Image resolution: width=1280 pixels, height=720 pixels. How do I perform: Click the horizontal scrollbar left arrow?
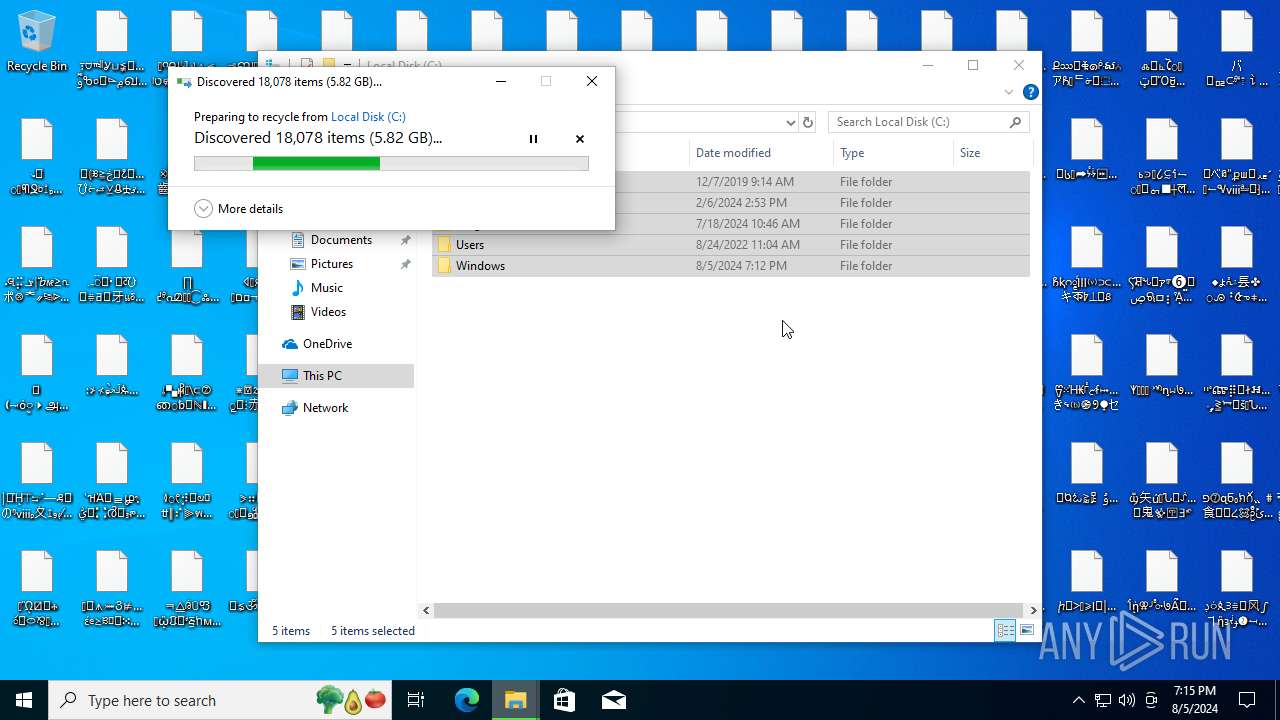(427, 610)
